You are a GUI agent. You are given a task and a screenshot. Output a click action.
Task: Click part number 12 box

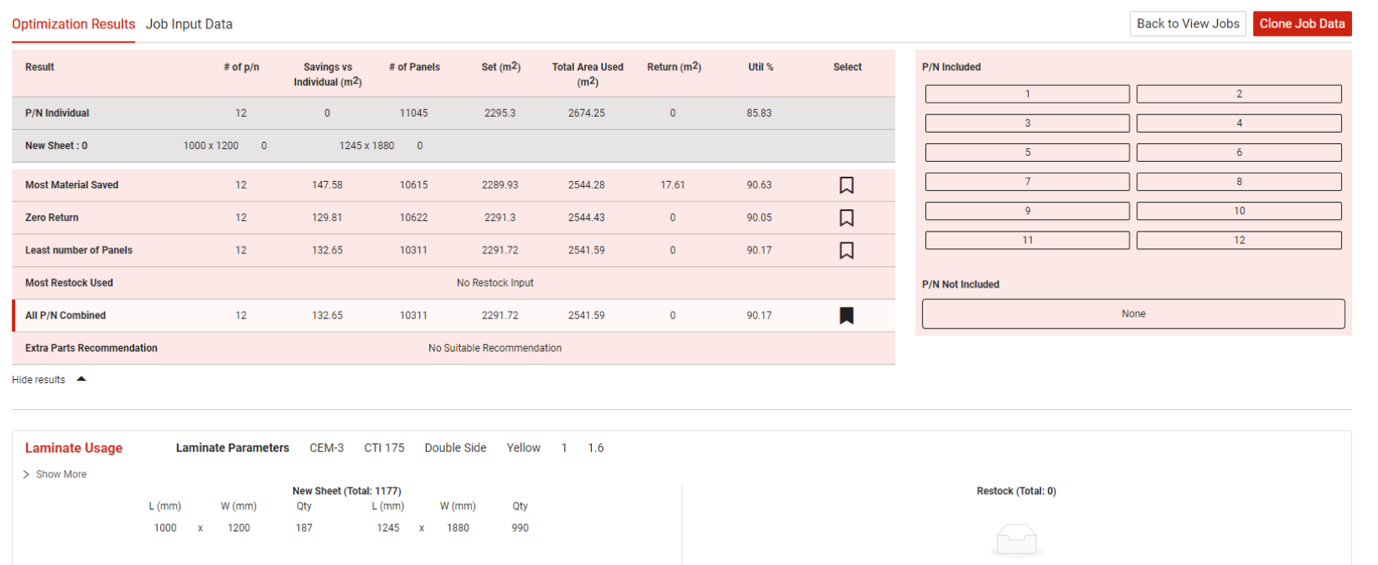click(x=1238, y=241)
